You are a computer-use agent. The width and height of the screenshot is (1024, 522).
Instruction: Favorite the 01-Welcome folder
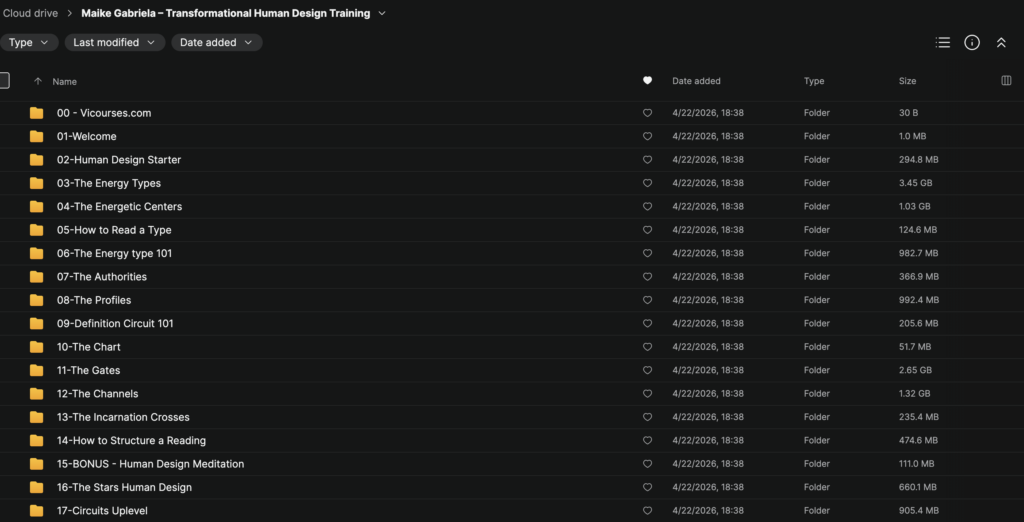(x=647, y=136)
